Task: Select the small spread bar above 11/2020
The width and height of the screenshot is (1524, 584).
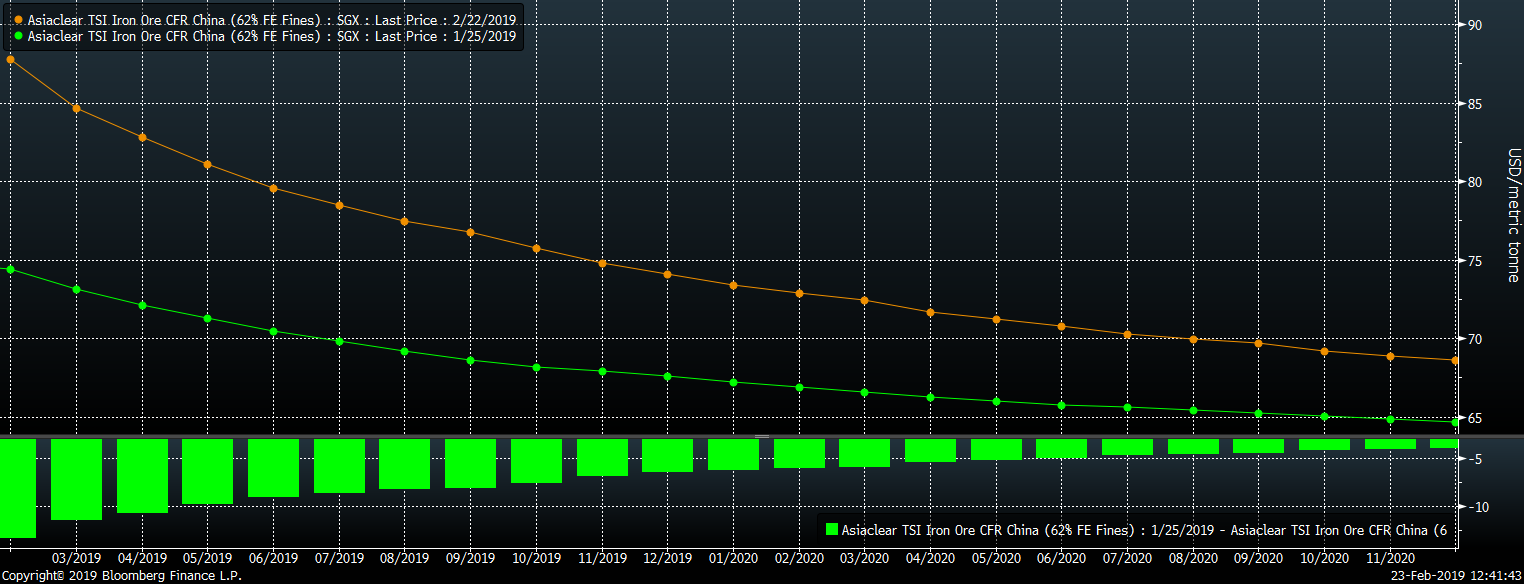Action: (x=1390, y=444)
